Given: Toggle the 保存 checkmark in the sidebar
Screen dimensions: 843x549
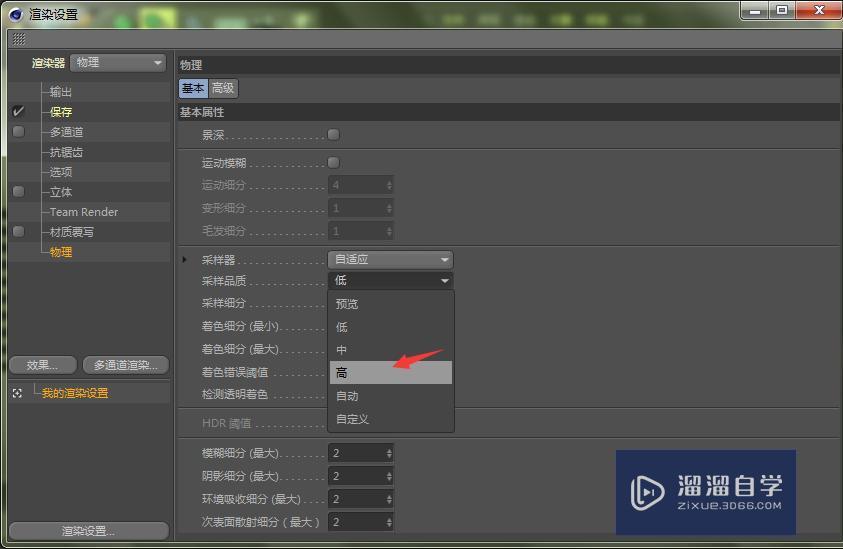Looking at the screenshot, I should coord(18,111).
